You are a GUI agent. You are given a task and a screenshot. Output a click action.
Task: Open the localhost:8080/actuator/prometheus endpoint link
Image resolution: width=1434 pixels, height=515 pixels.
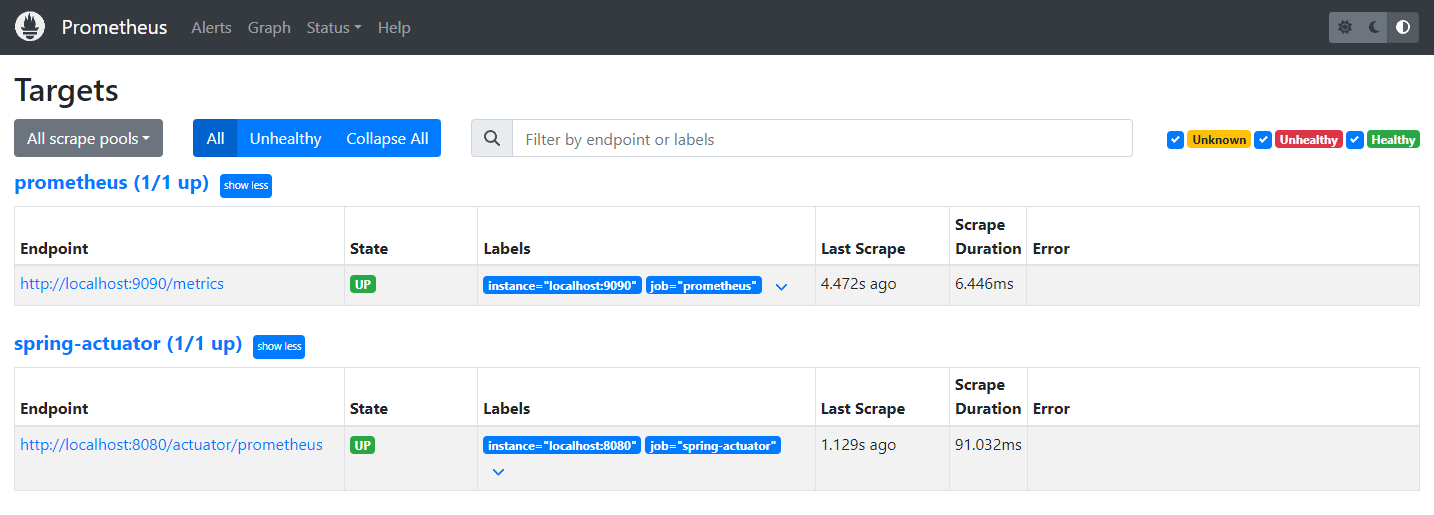171,445
